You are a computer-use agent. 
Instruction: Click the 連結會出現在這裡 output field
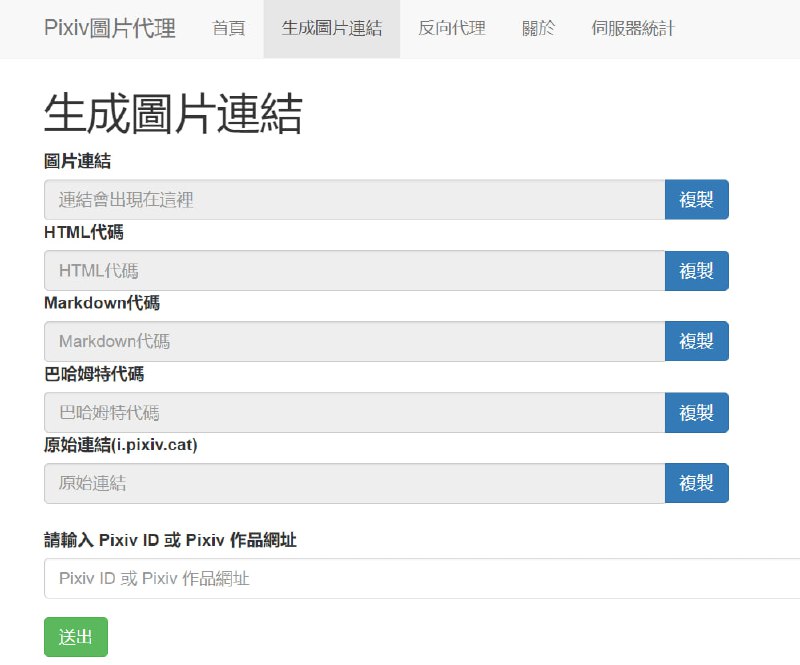354,200
